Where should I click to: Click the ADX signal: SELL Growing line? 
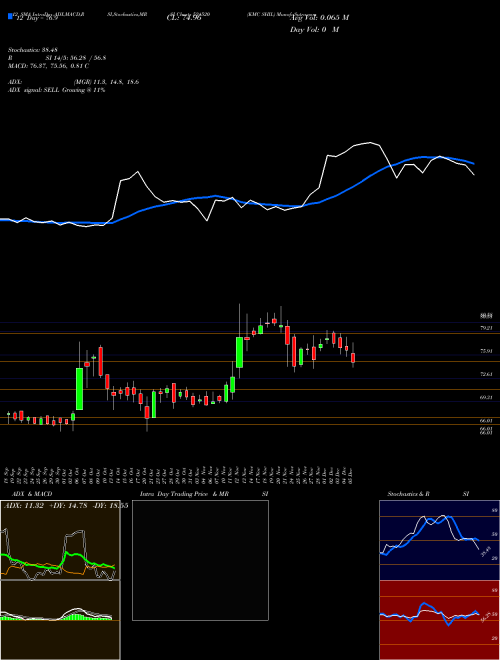tap(59, 90)
